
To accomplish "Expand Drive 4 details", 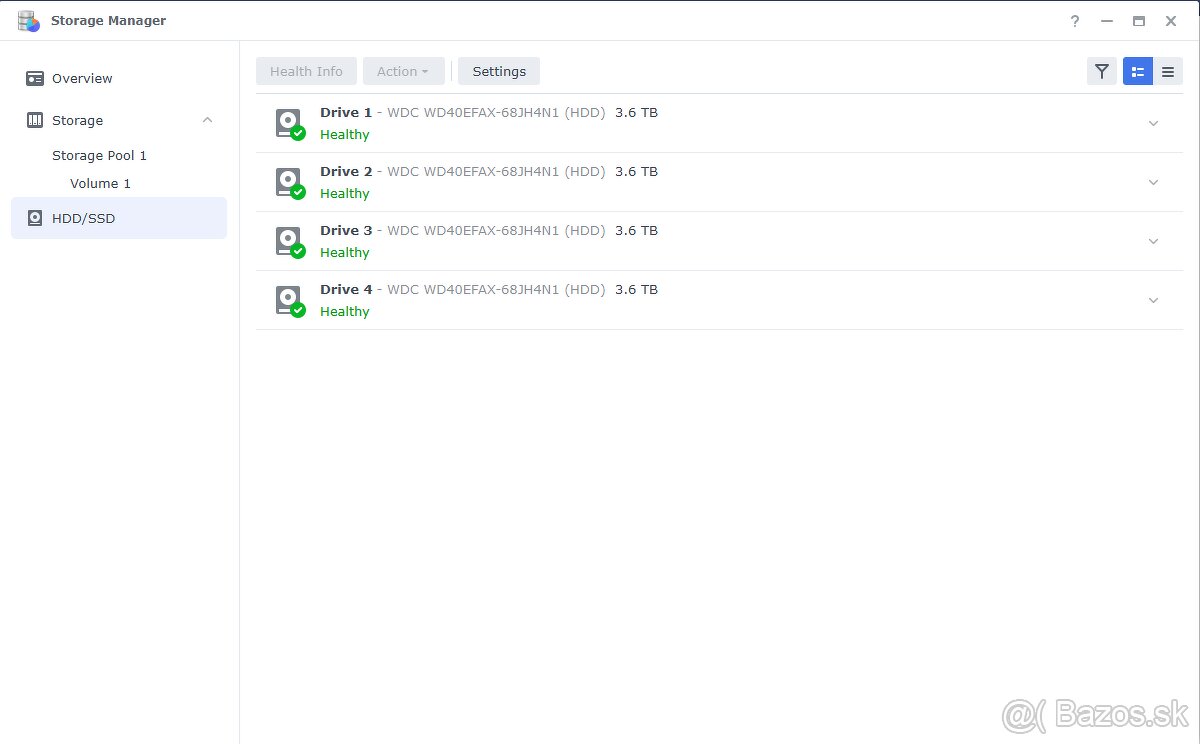I will coord(1153,300).
